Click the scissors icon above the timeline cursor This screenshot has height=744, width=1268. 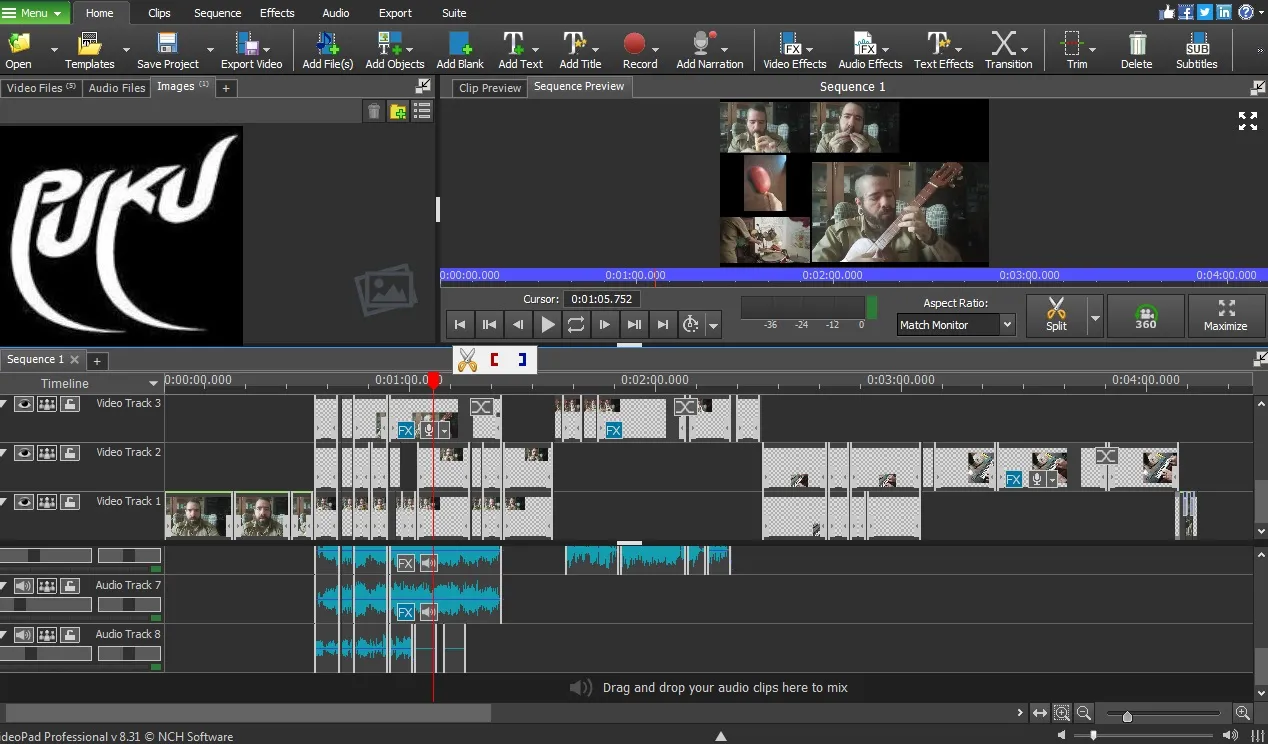[467, 360]
